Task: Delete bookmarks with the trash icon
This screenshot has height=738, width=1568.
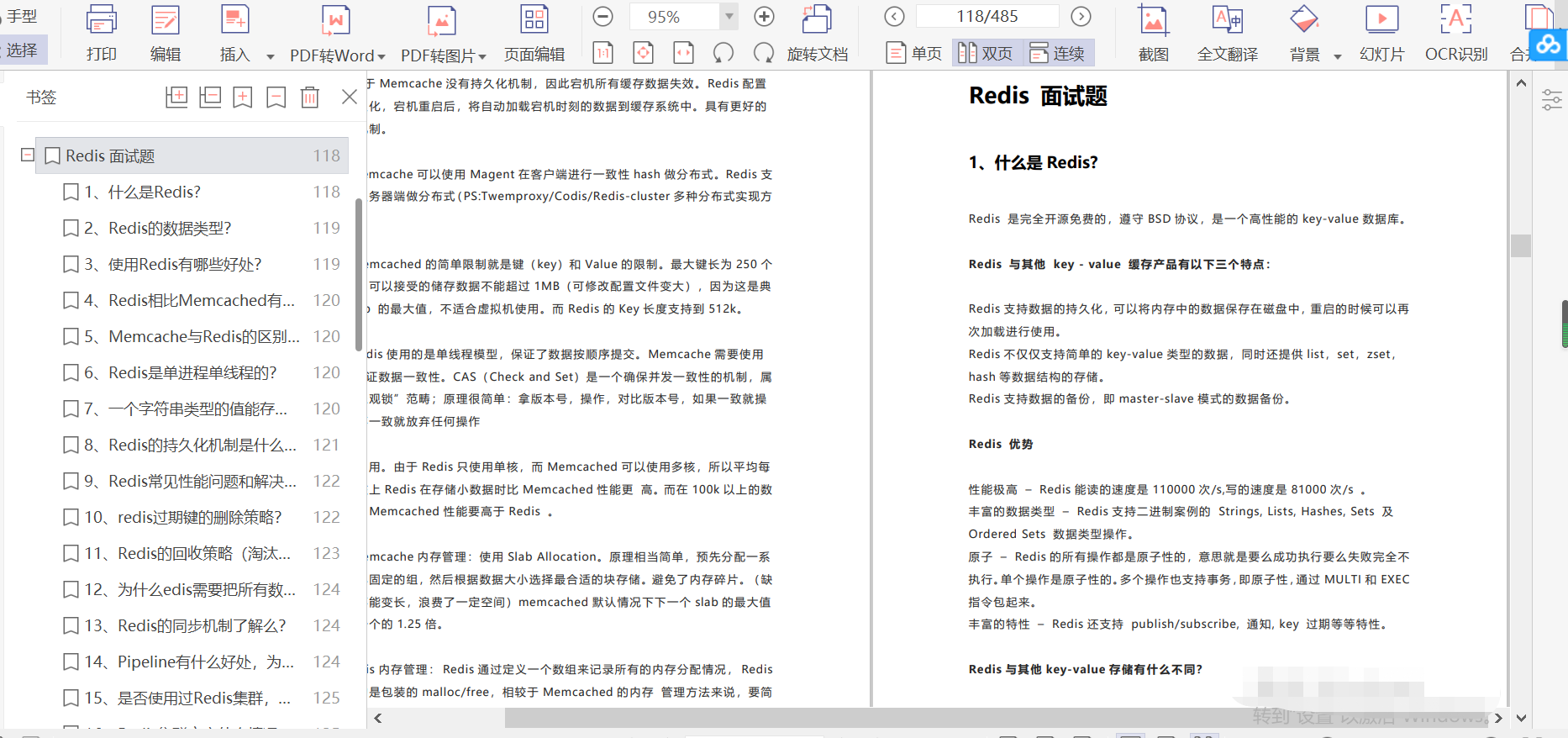Action: (x=310, y=98)
